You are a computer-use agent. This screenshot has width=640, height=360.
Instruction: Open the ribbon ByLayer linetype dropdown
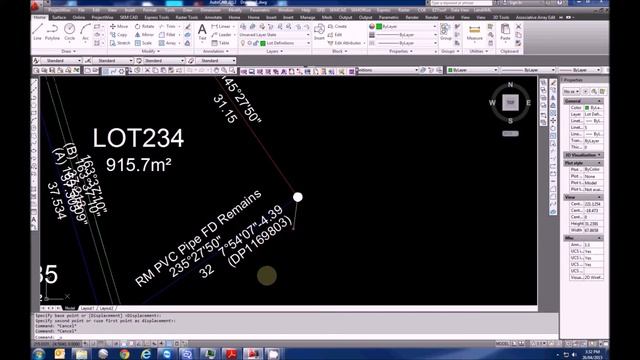pos(434,43)
